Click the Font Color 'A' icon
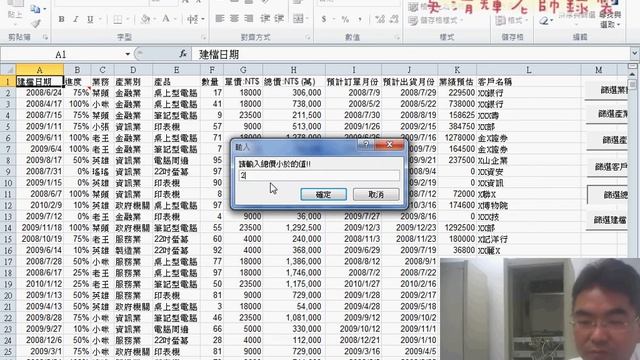This screenshot has height=360, width=640. pos(166,19)
